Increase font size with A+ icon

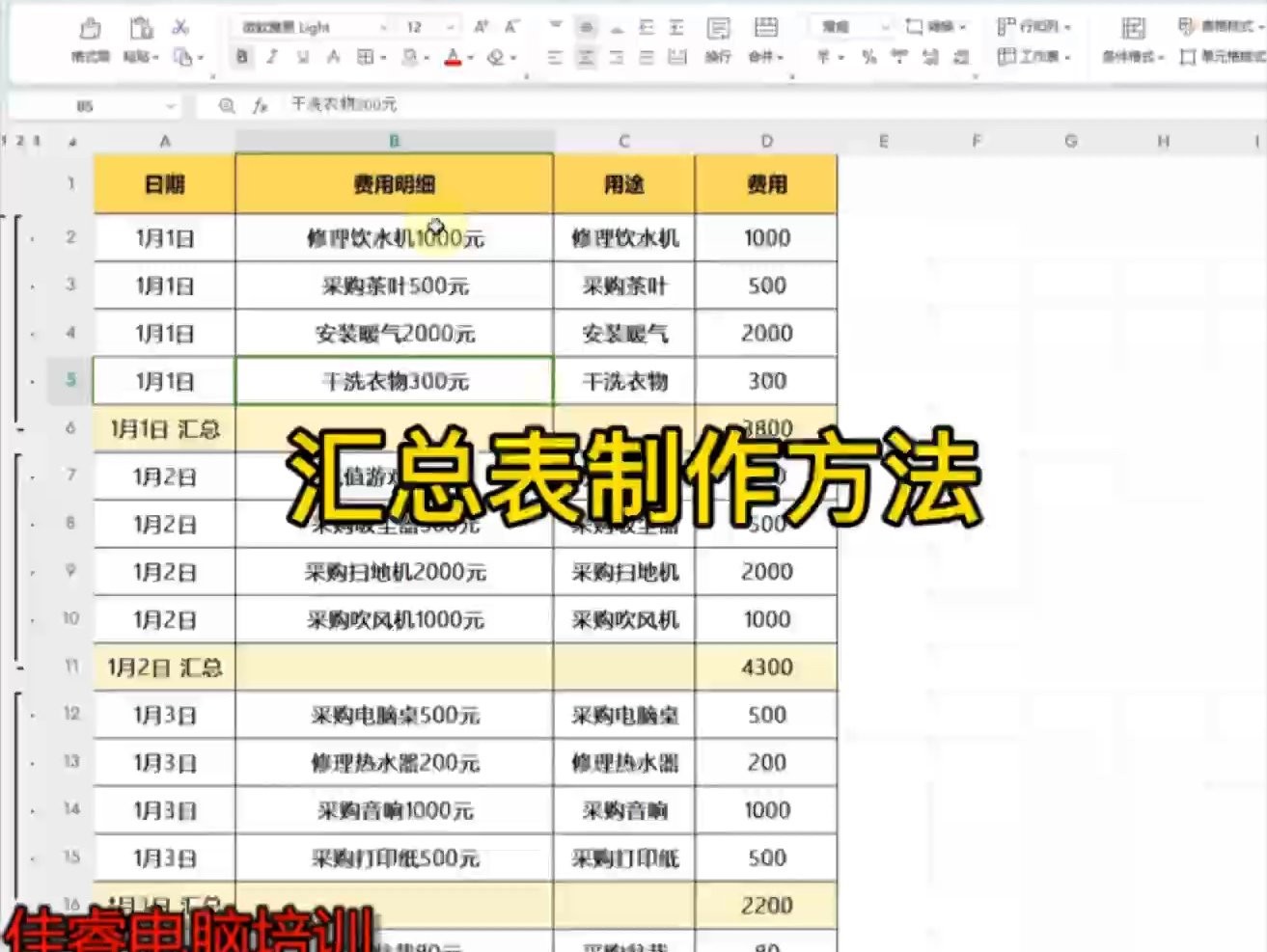(x=482, y=27)
